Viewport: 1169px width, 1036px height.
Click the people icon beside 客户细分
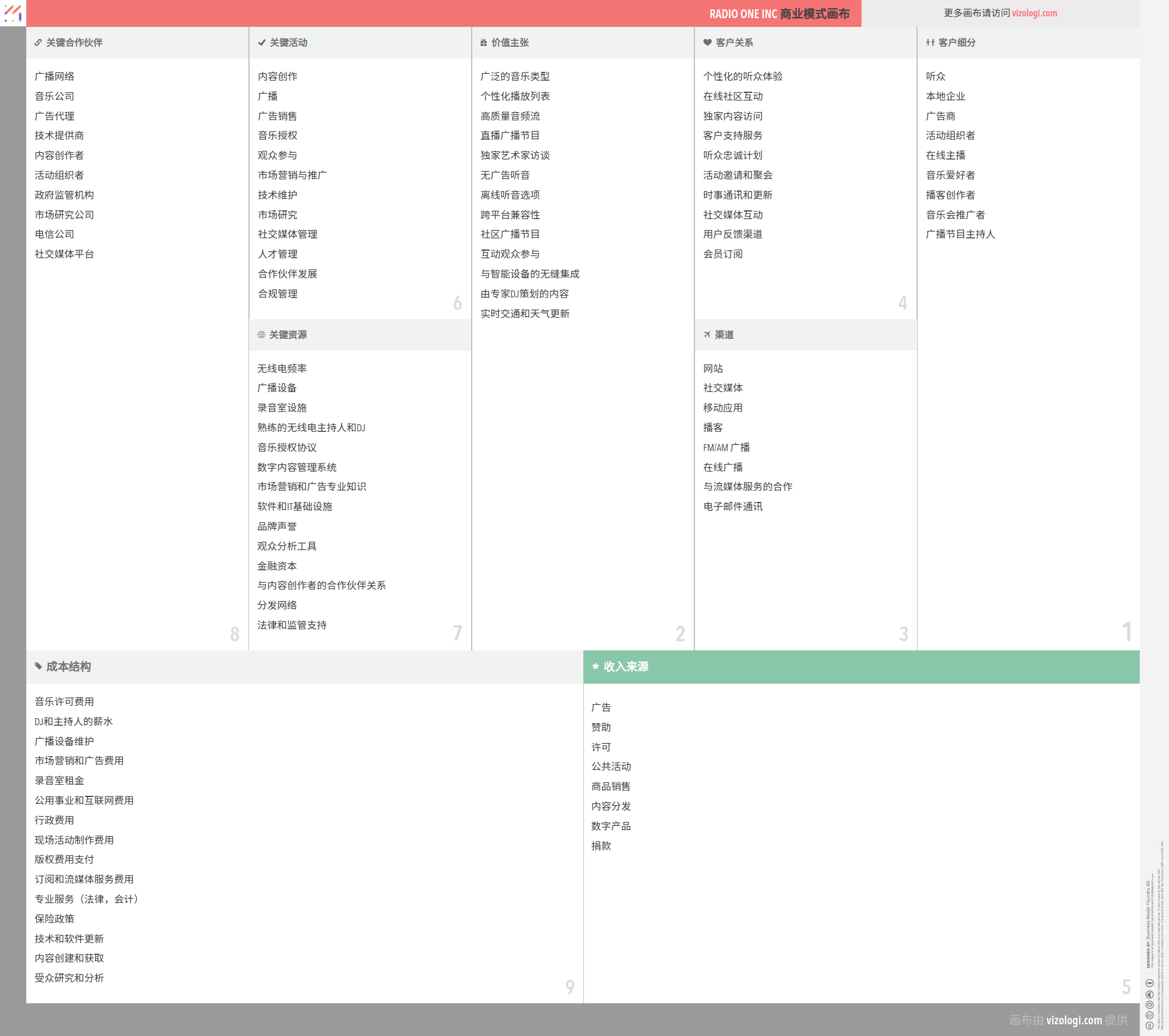pos(930,43)
